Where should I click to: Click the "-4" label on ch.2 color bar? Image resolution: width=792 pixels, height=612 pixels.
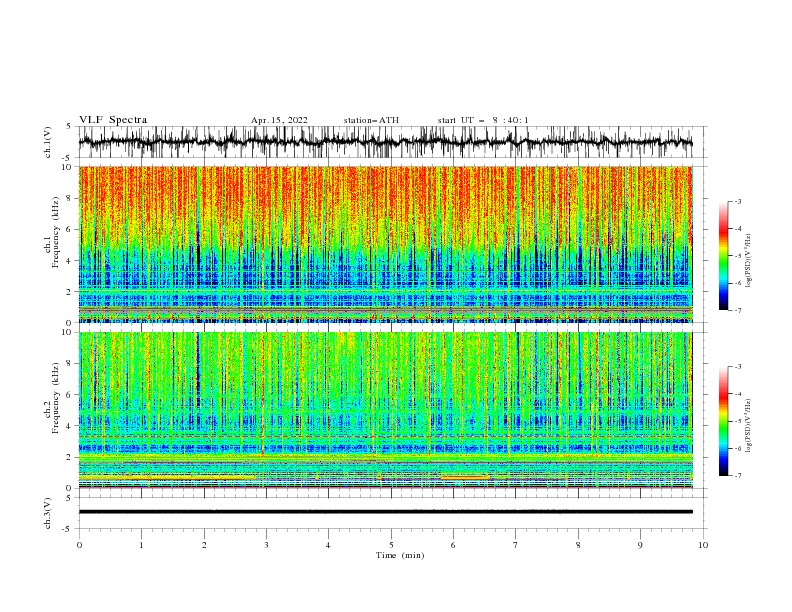pyautogui.click(x=738, y=394)
